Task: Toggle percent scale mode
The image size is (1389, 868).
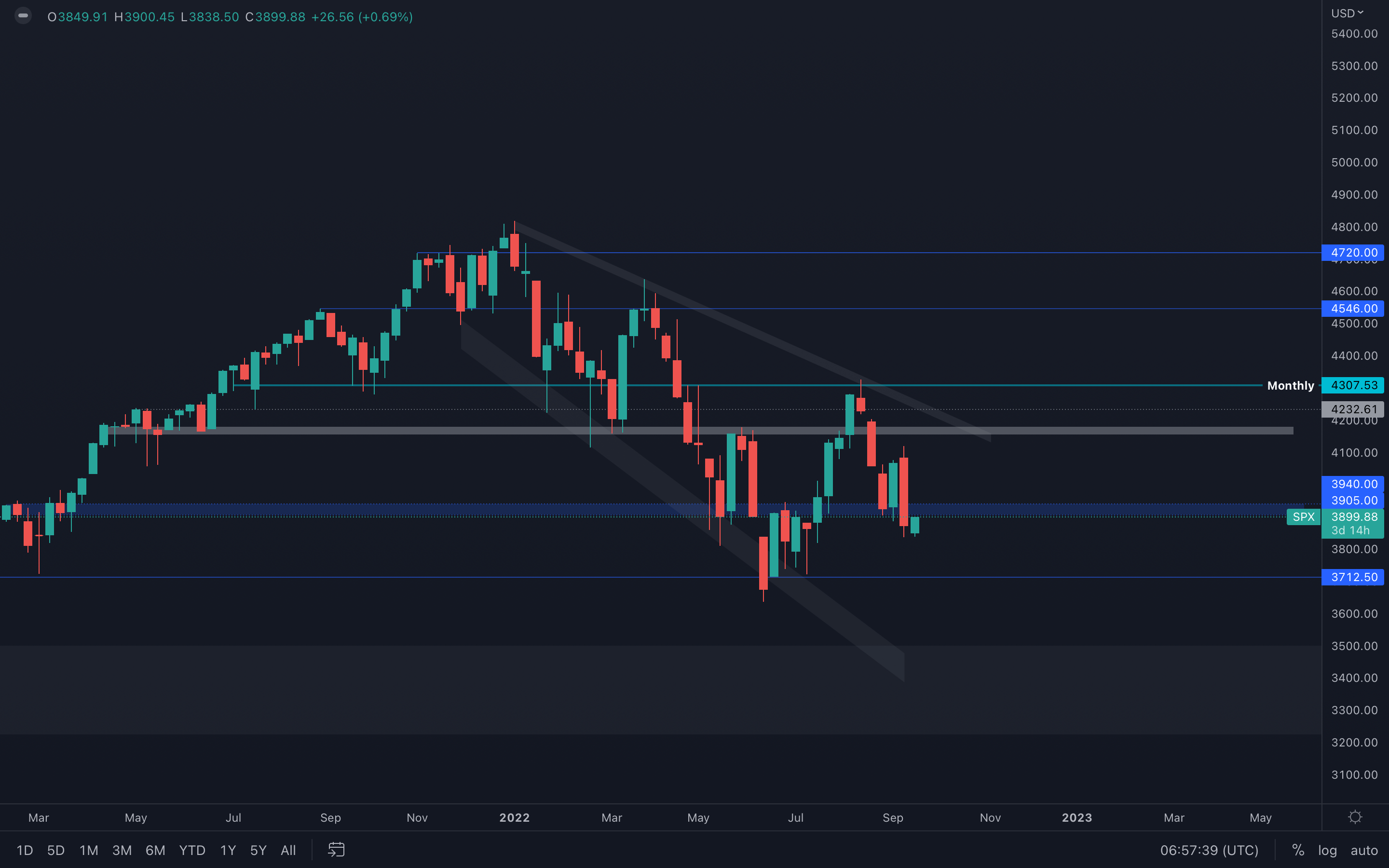Action: (1298, 850)
